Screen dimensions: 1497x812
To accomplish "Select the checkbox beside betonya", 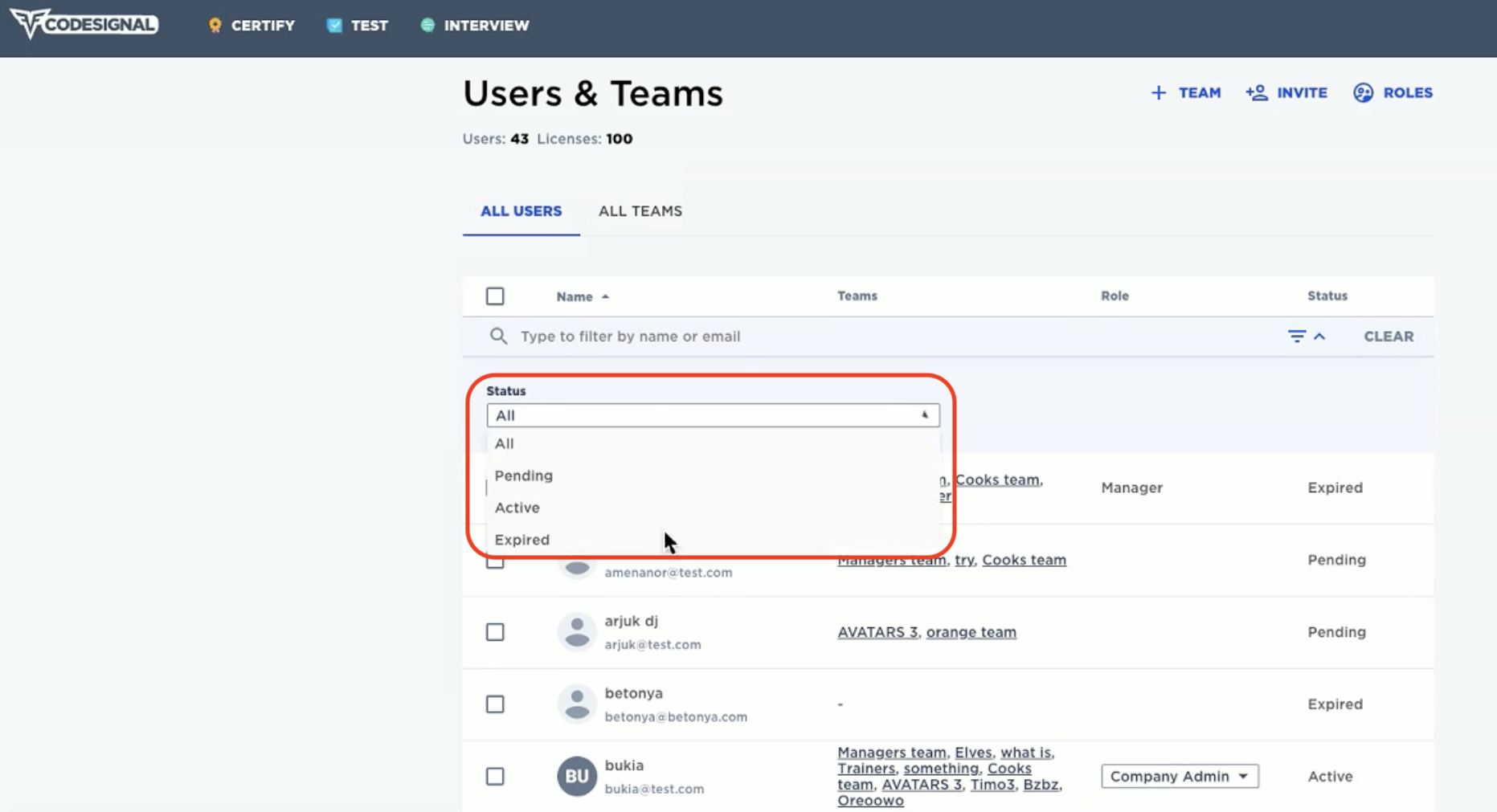I will point(495,704).
